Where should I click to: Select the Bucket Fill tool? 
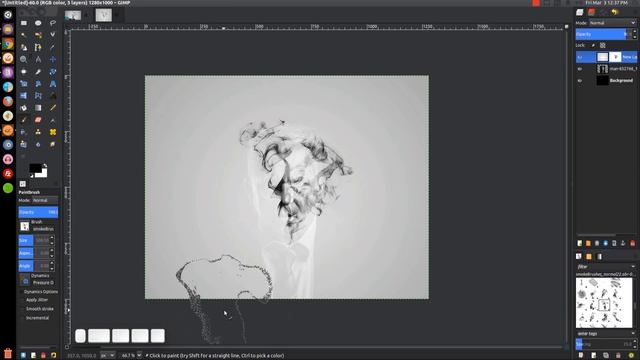[24, 108]
